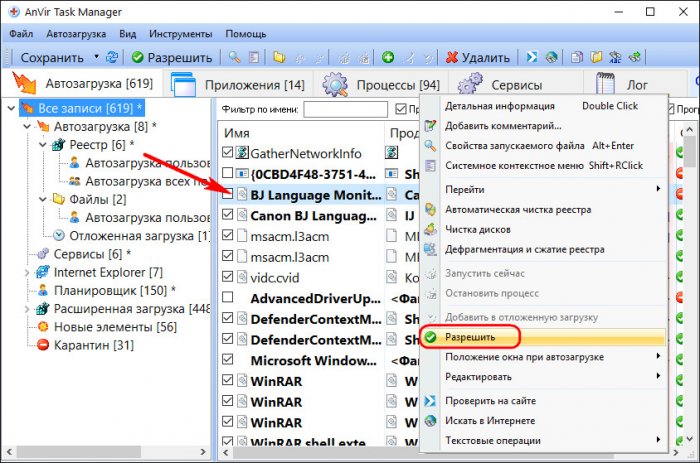Click the Удалить toolbar button
This screenshot has height=463, width=700.
pyautogui.click(x=478, y=58)
